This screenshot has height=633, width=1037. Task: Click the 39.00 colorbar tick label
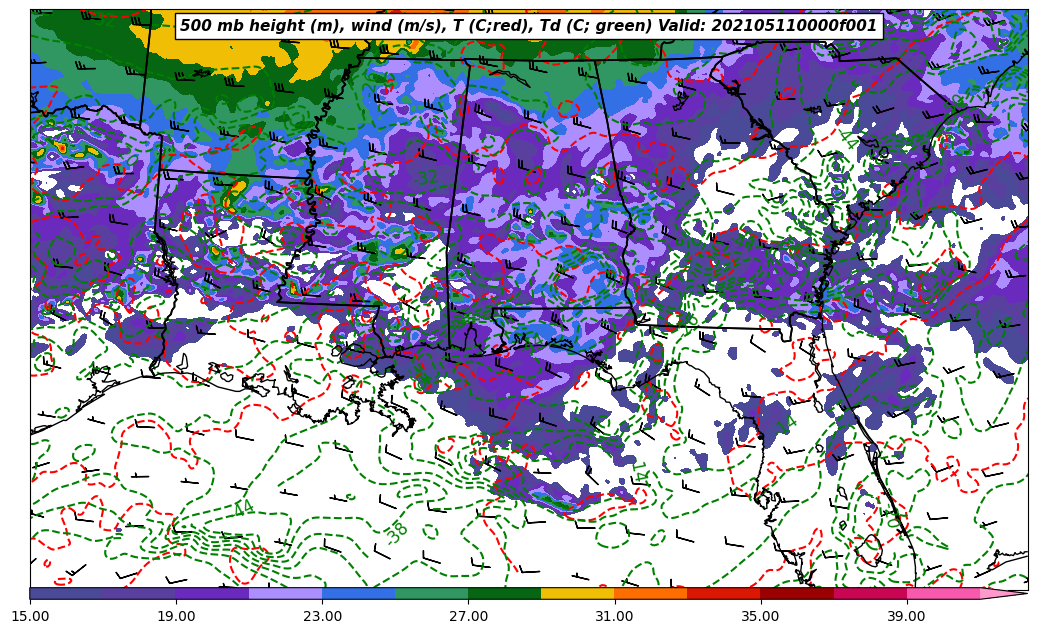click(x=907, y=616)
